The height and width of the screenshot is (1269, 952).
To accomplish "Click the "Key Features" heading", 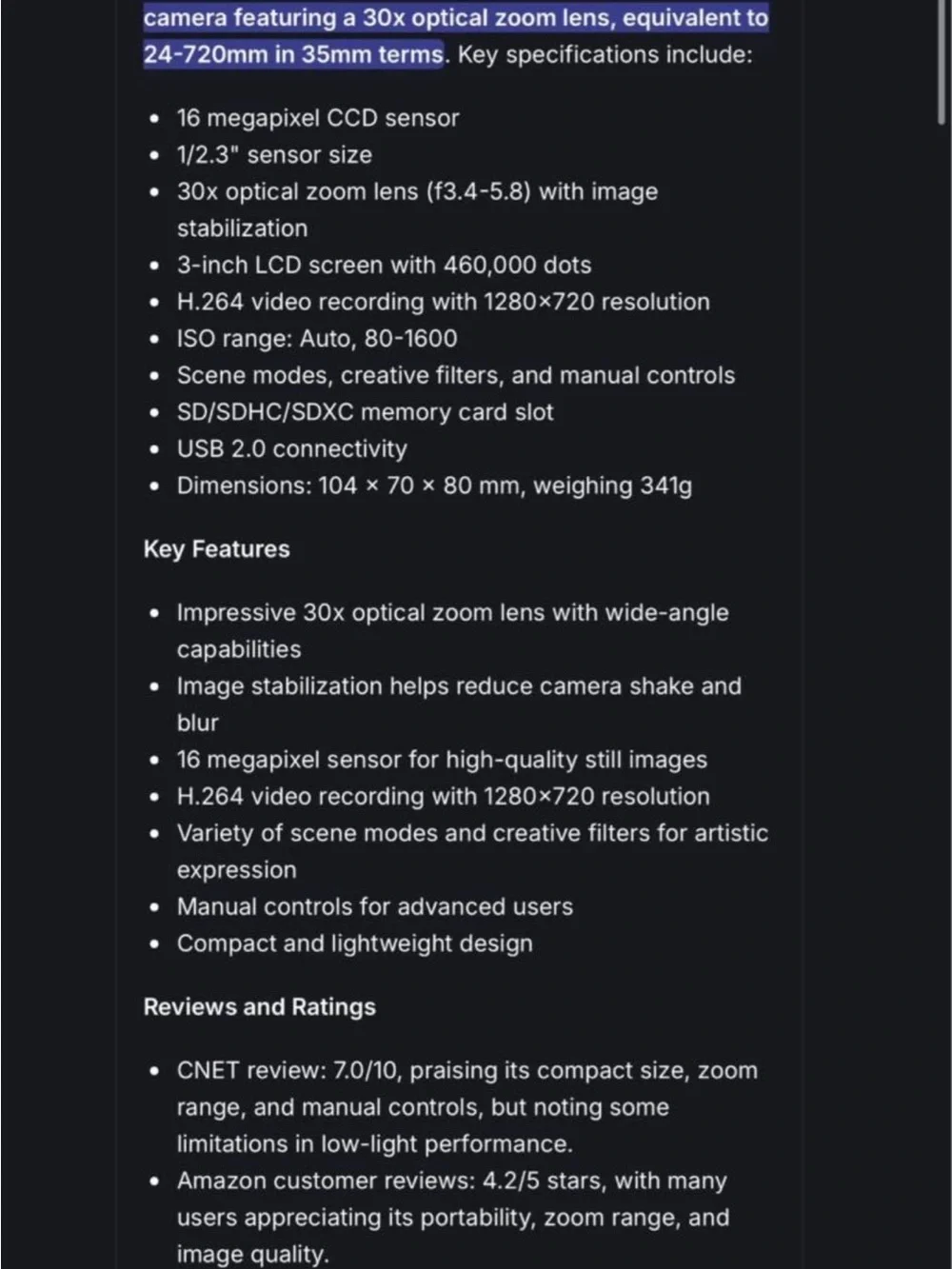I will point(216,549).
